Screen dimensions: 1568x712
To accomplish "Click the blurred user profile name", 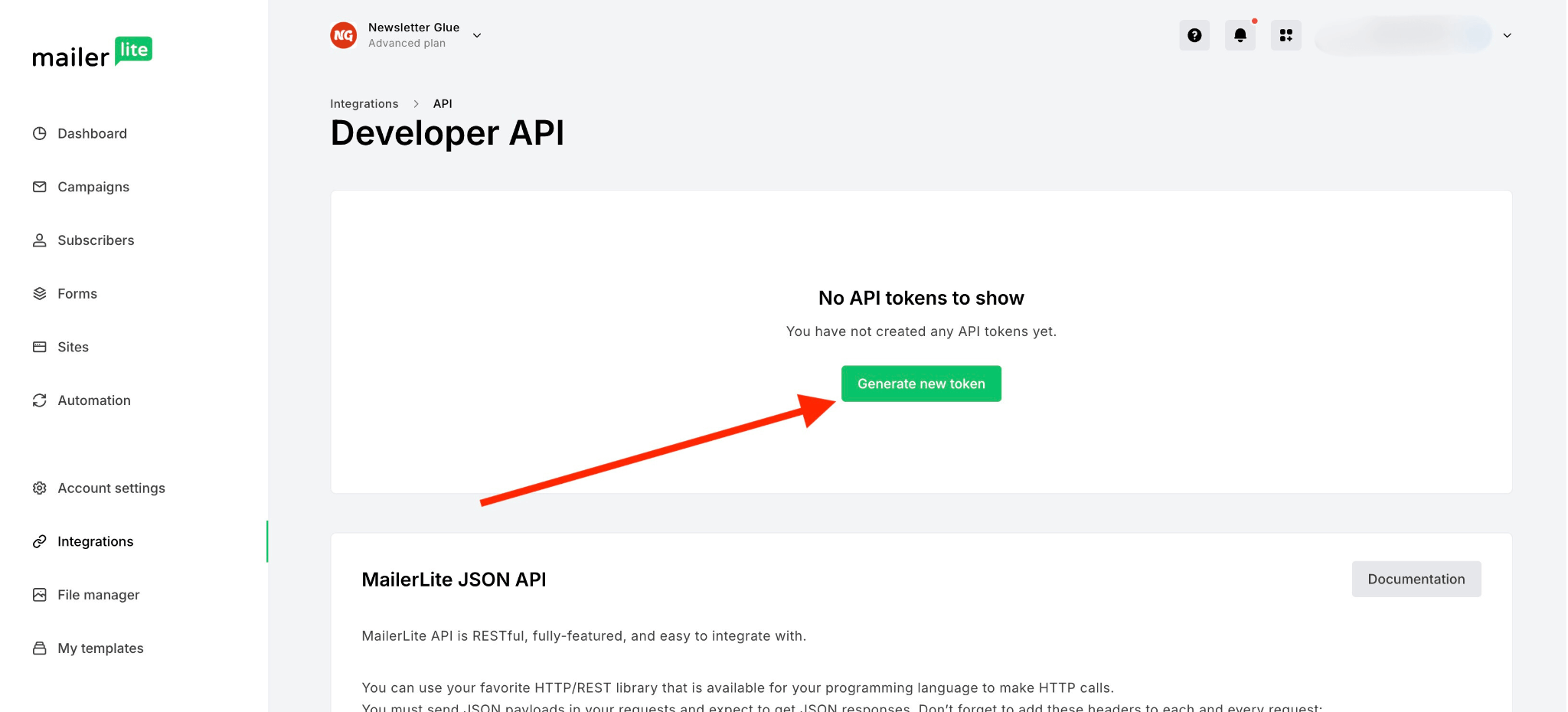I will 1403,35.
